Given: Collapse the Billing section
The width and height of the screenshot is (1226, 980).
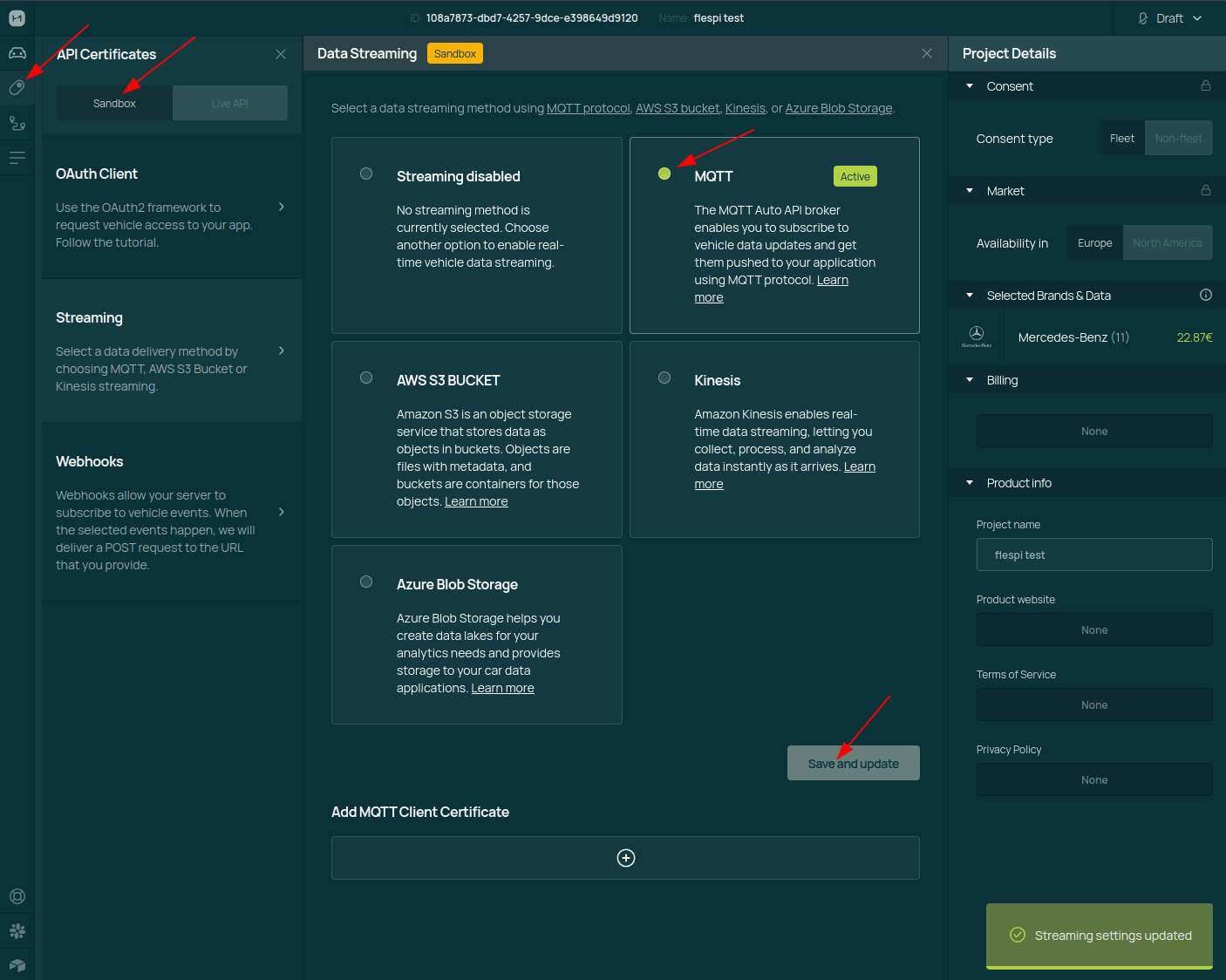Looking at the screenshot, I should [x=970, y=379].
